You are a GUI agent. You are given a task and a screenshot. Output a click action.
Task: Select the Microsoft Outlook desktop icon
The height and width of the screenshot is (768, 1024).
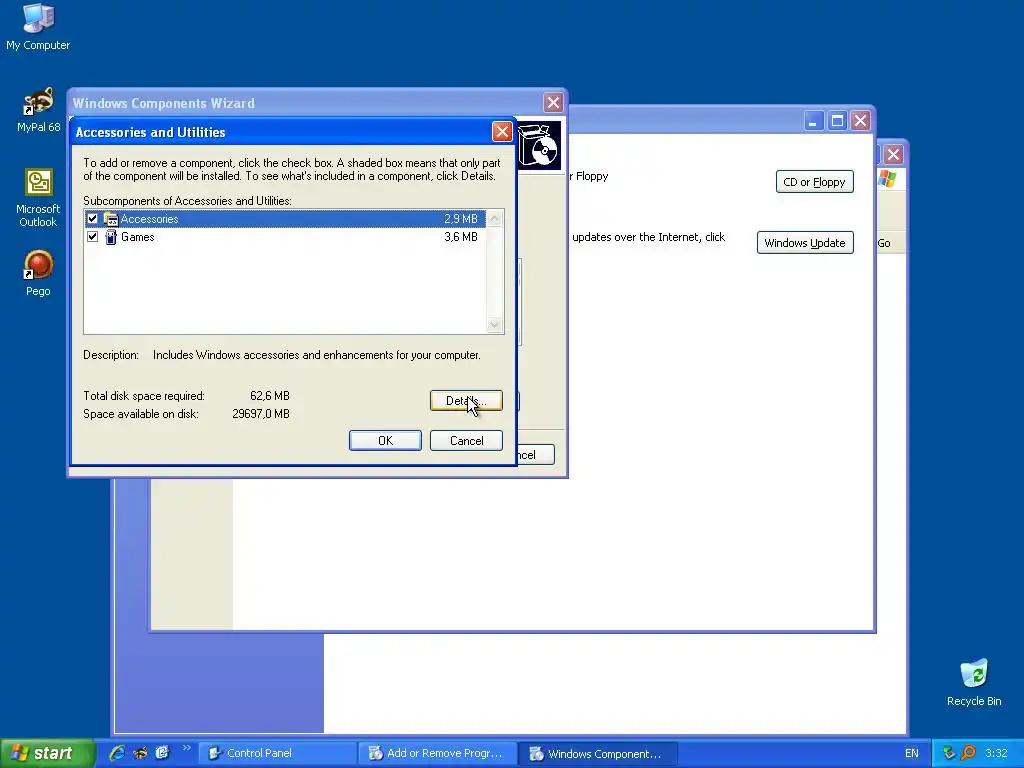(38, 198)
